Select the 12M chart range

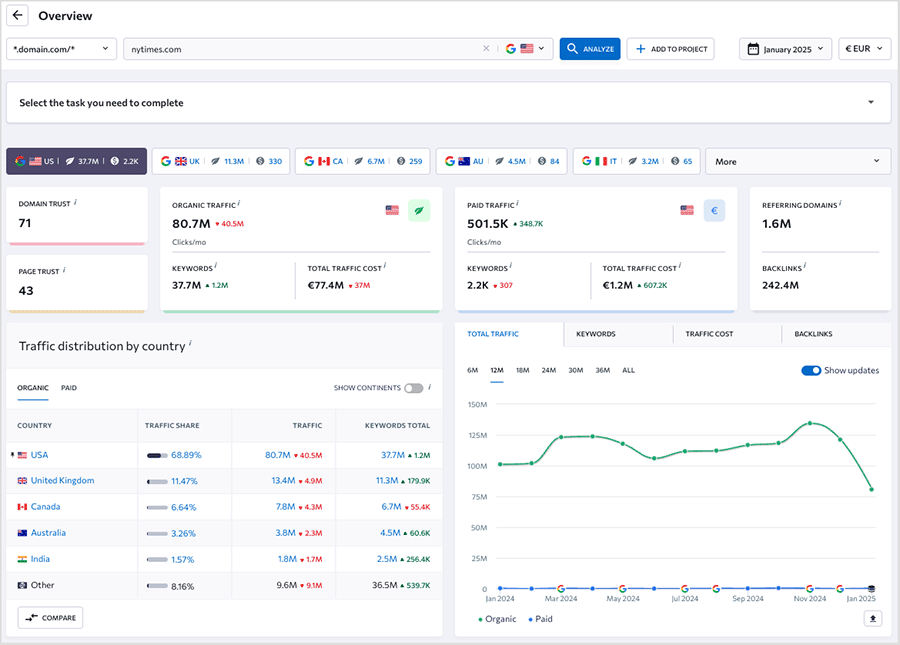(x=497, y=371)
